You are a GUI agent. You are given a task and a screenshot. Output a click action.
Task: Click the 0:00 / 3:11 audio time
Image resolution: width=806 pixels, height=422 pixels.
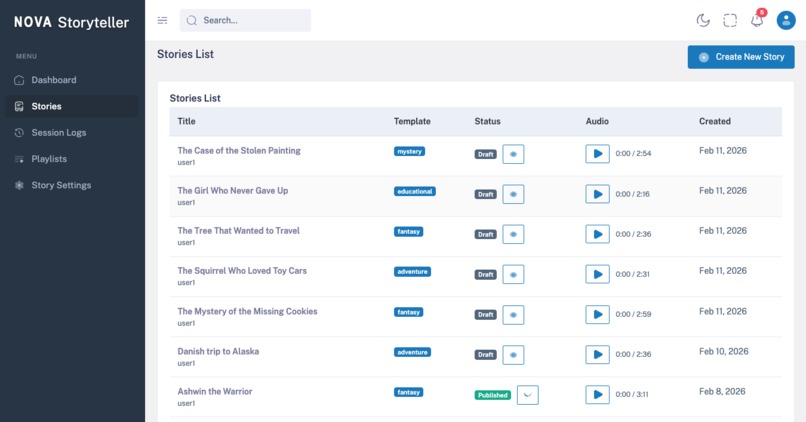632,395
